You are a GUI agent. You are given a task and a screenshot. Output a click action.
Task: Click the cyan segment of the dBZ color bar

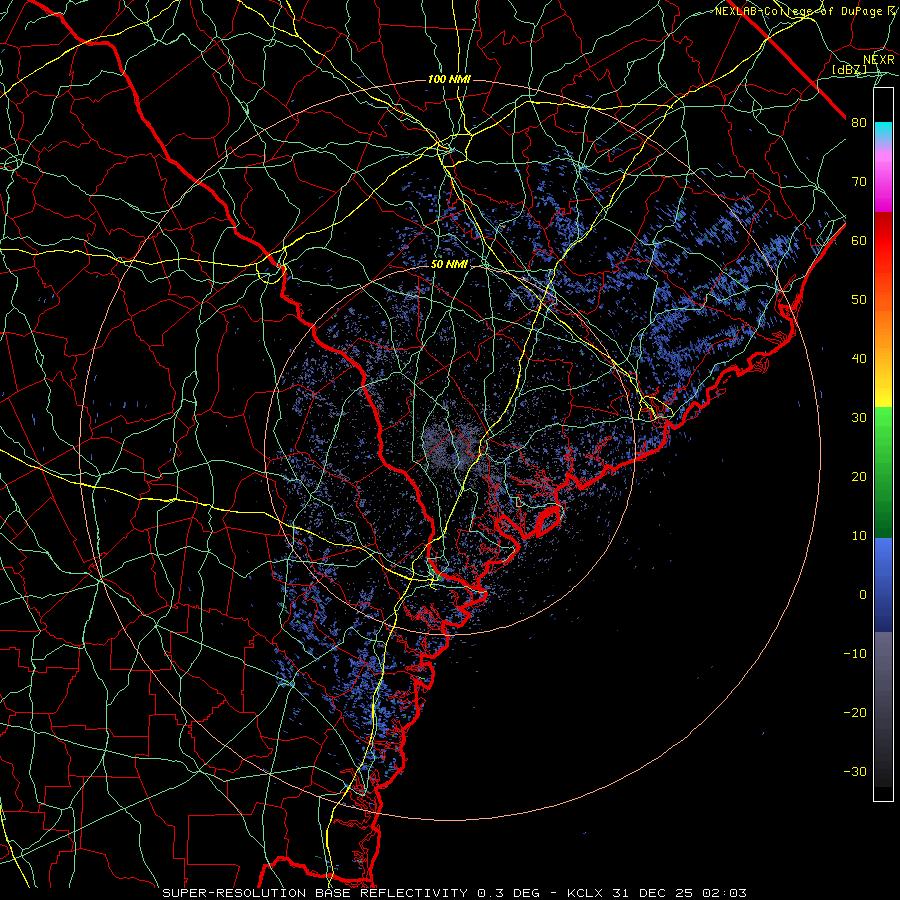883,131
